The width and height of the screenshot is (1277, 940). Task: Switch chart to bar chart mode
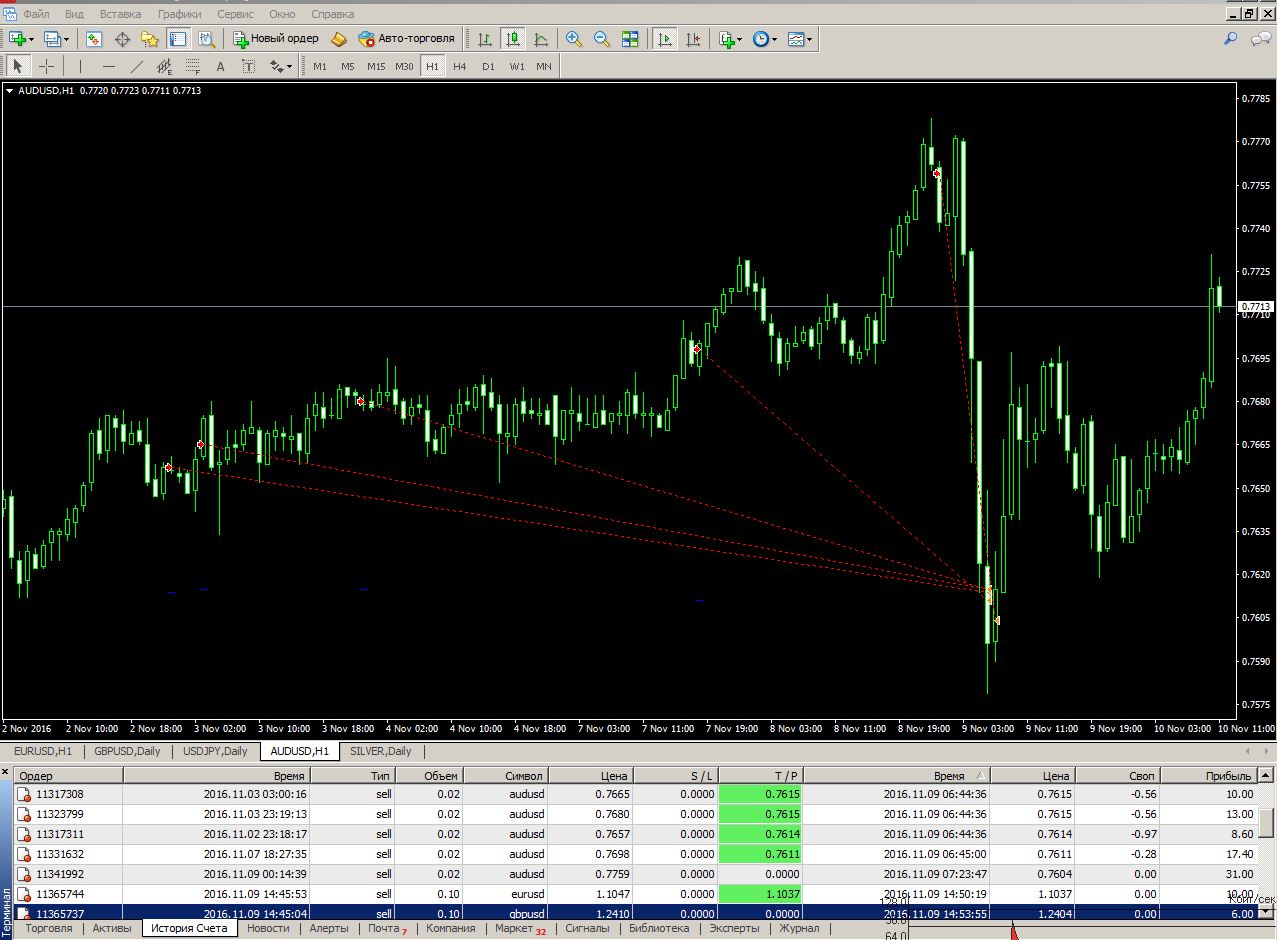pos(485,39)
